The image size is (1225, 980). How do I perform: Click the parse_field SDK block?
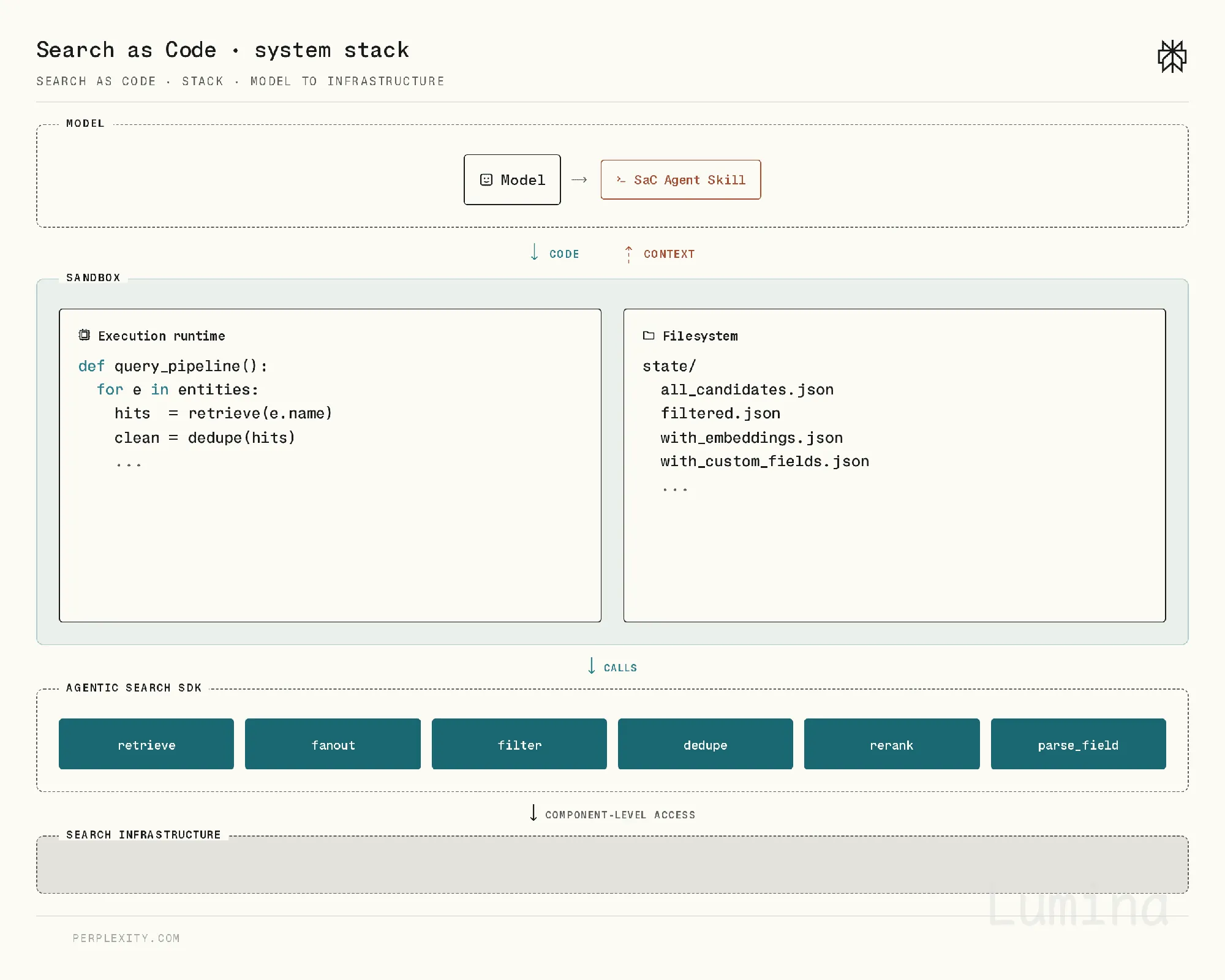pyautogui.click(x=1079, y=744)
